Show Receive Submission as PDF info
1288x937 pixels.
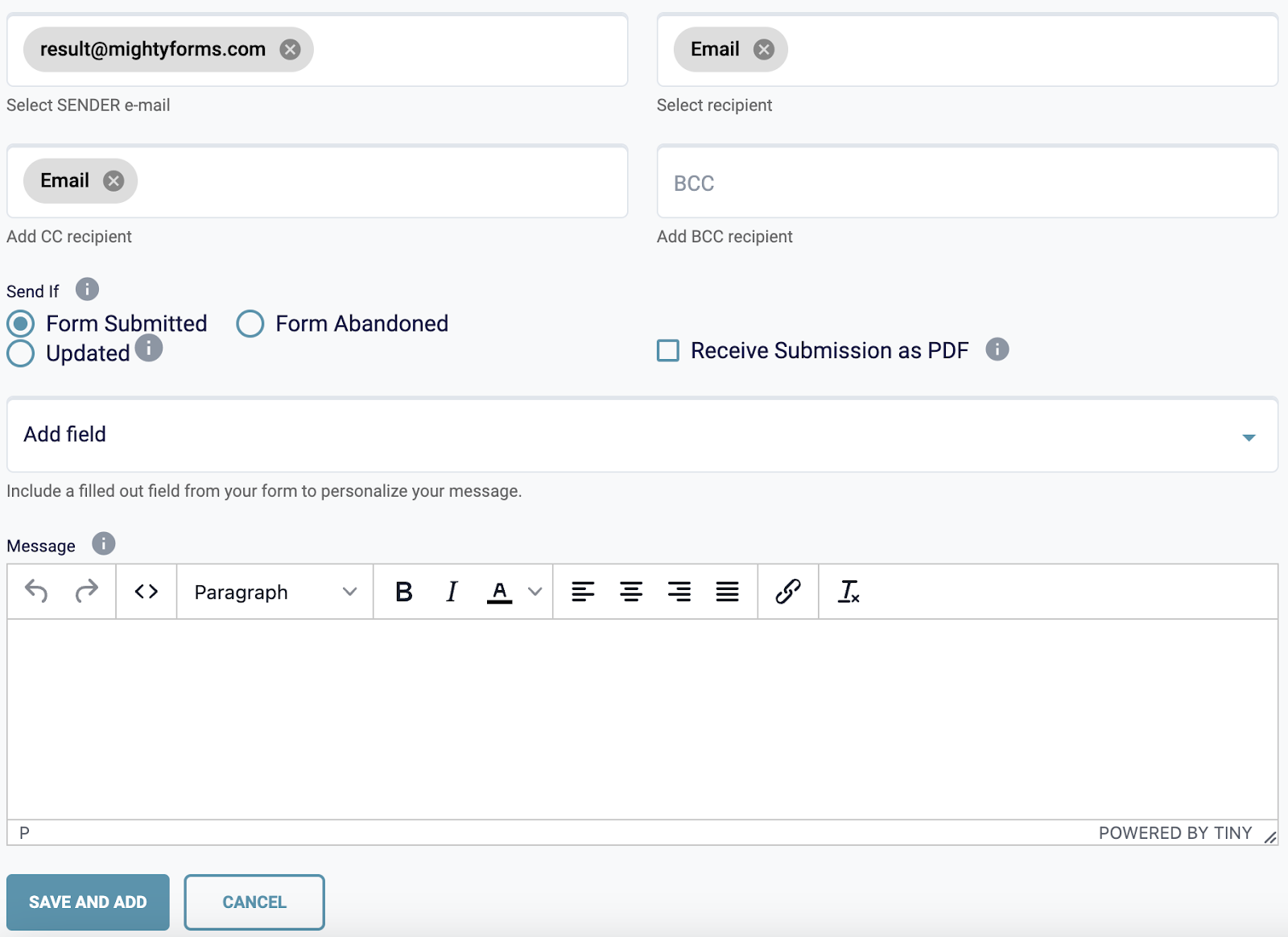pyautogui.click(x=997, y=349)
